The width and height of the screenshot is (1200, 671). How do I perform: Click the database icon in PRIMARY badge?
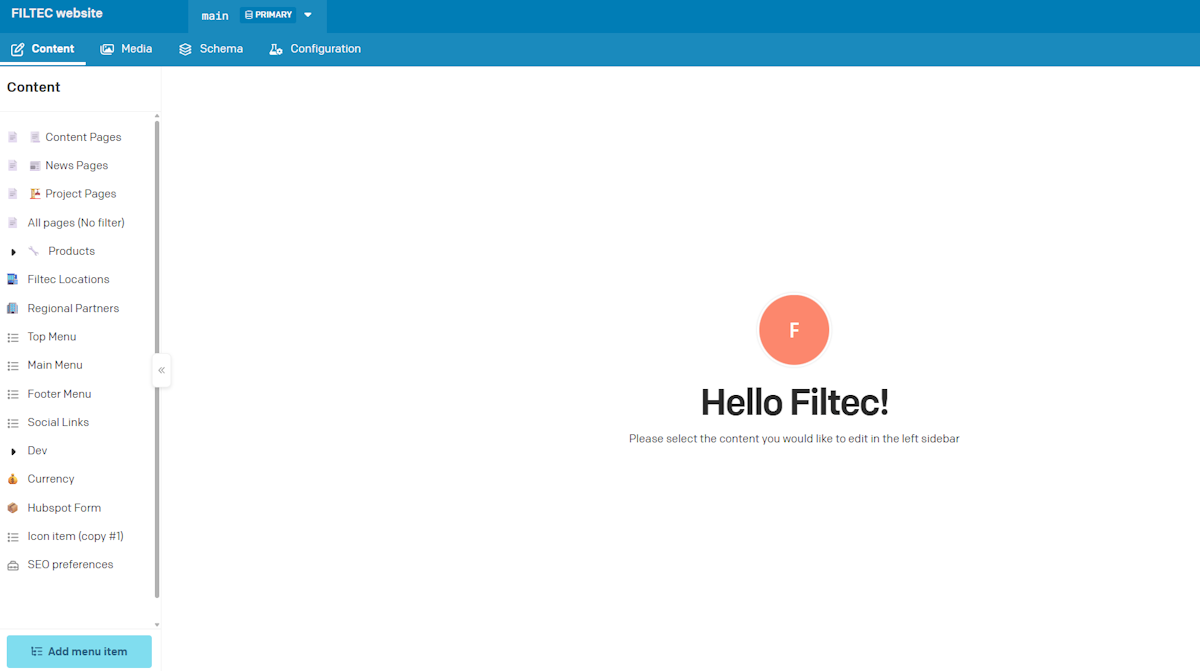tap(249, 15)
